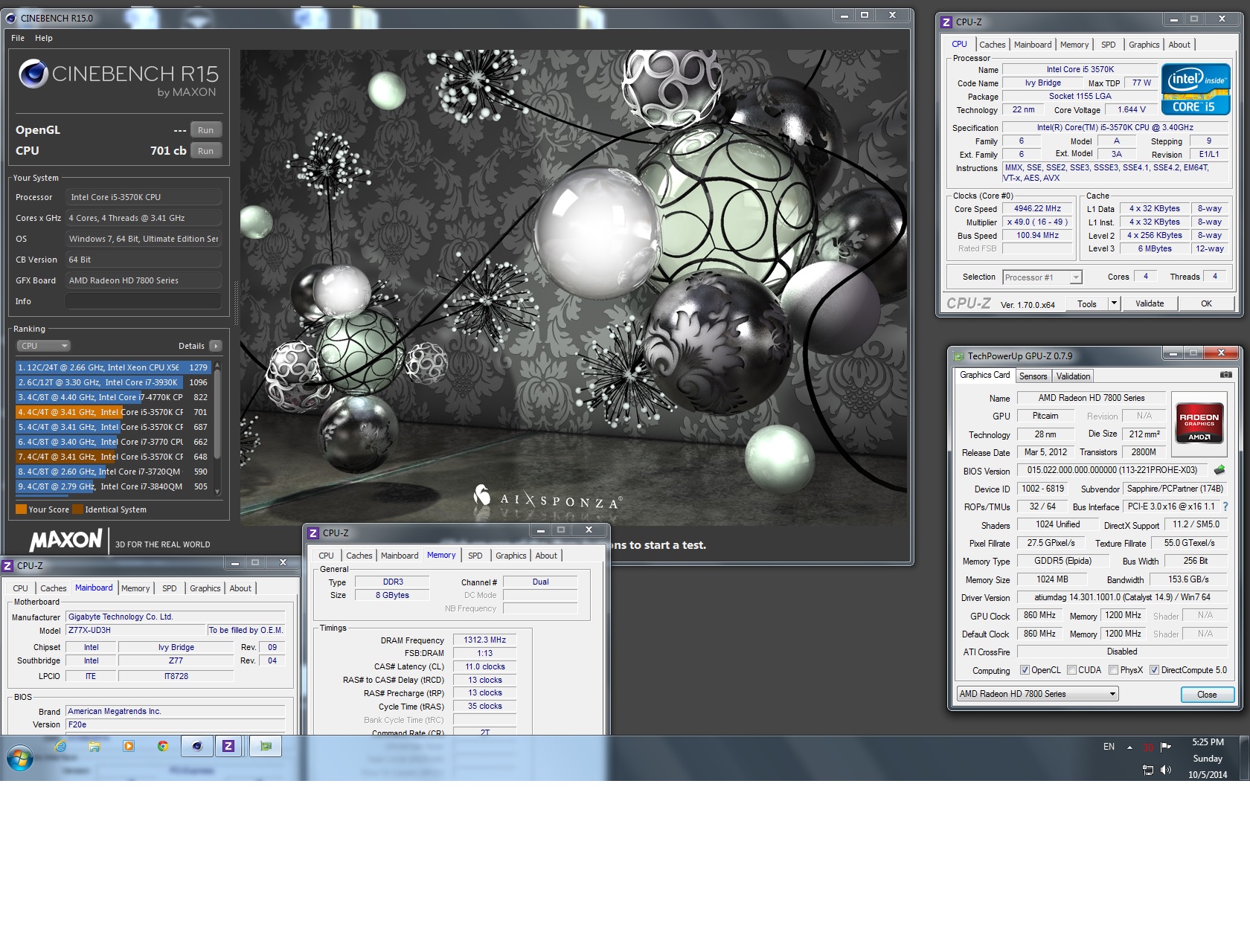Image resolution: width=1250 pixels, height=952 pixels.
Task: Click the GPU-Z screenshot camera icon
Action: tap(1225, 375)
